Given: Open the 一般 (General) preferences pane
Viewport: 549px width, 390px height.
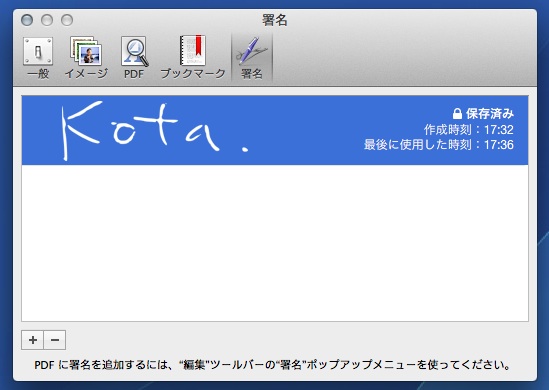Looking at the screenshot, I should (x=38, y=58).
